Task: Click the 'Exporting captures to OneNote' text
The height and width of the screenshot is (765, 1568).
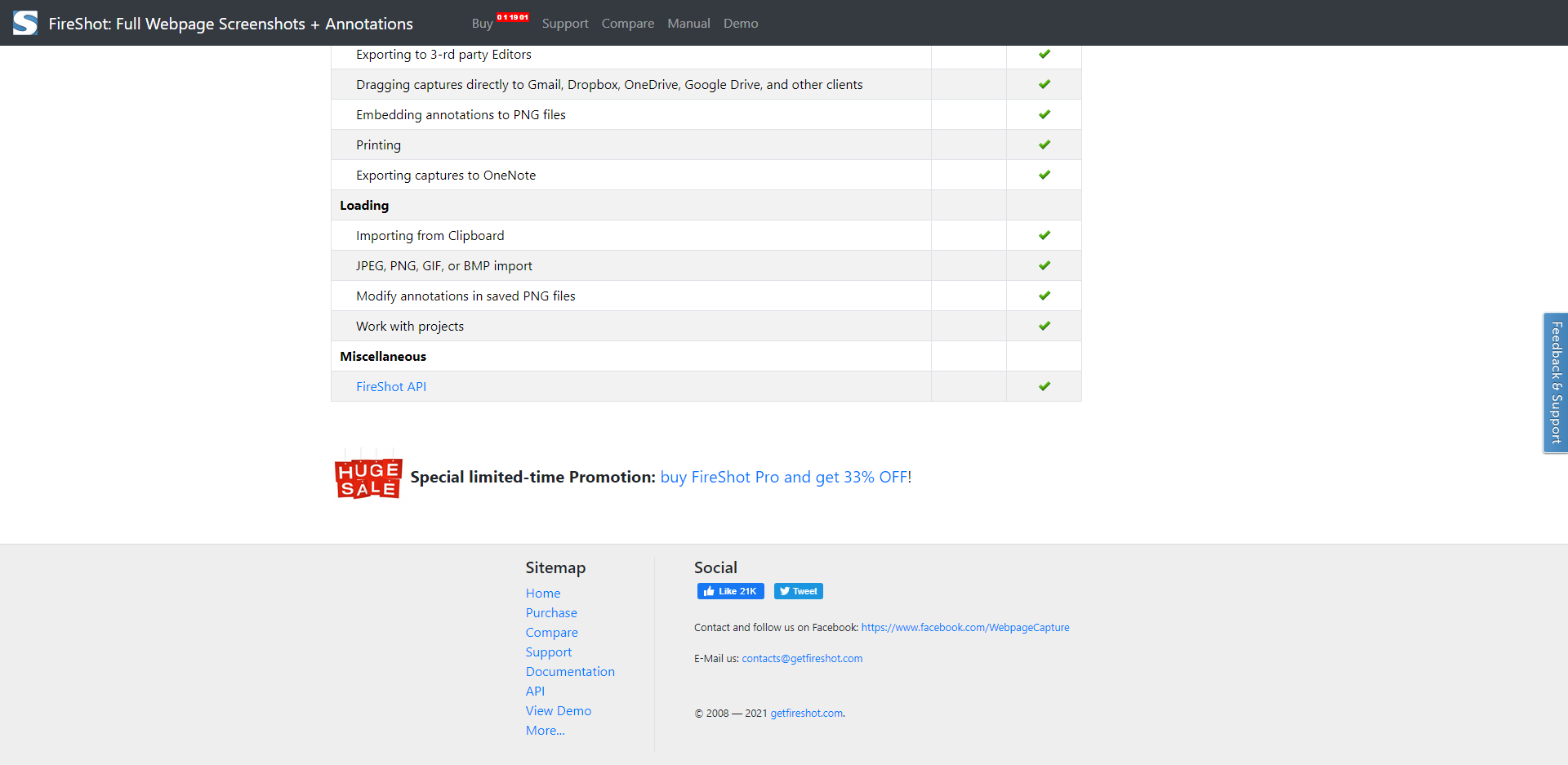Action: tap(446, 176)
